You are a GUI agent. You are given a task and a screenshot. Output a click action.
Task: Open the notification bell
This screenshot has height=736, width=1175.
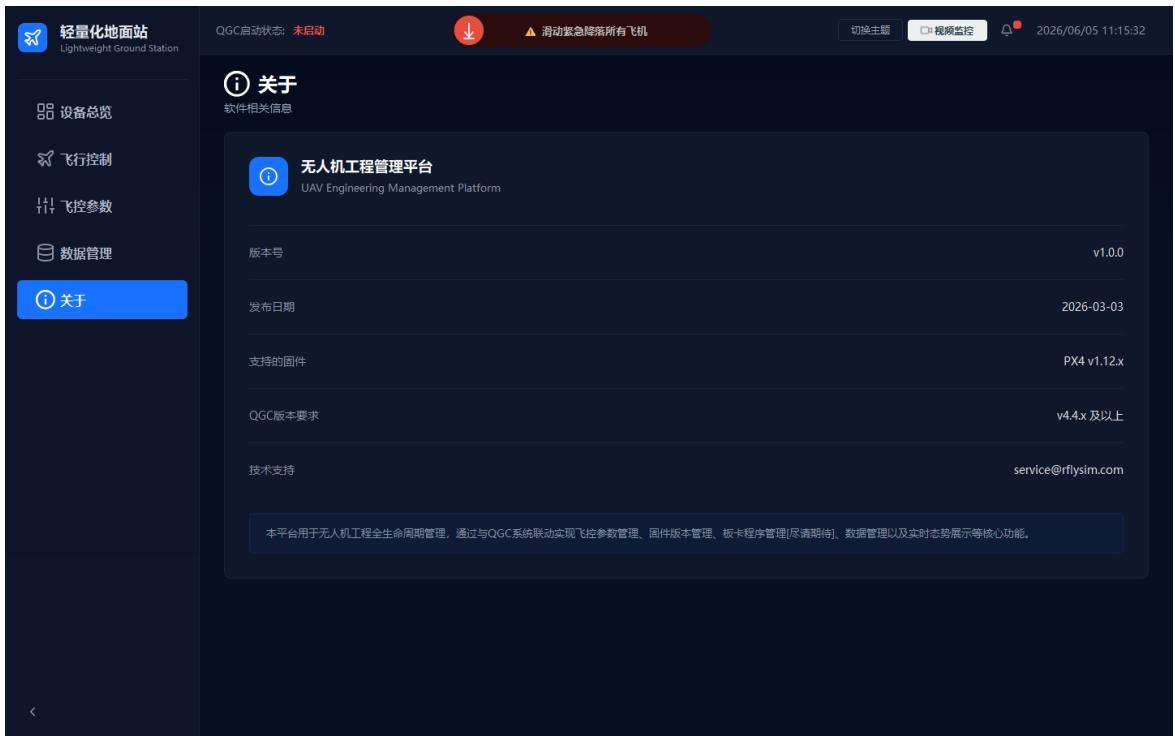tap(1007, 31)
